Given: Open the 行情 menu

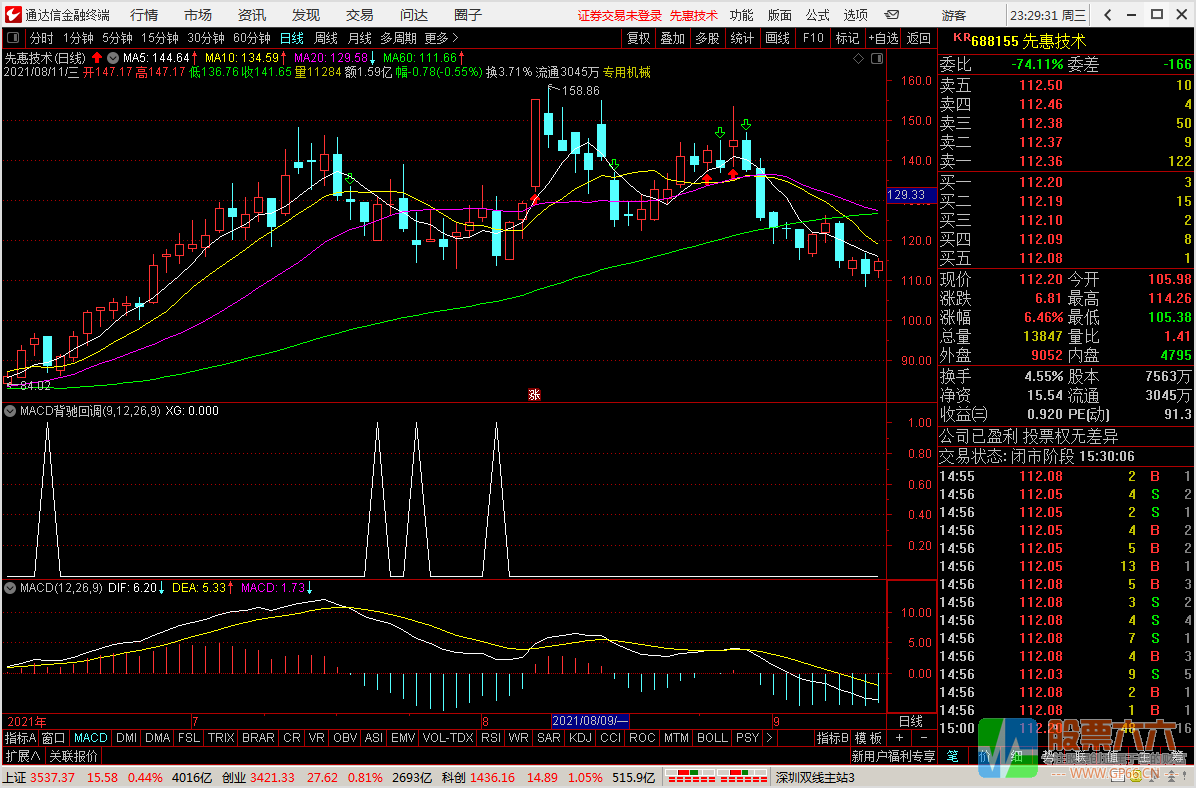Looking at the screenshot, I should pyautogui.click(x=144, y=15).
